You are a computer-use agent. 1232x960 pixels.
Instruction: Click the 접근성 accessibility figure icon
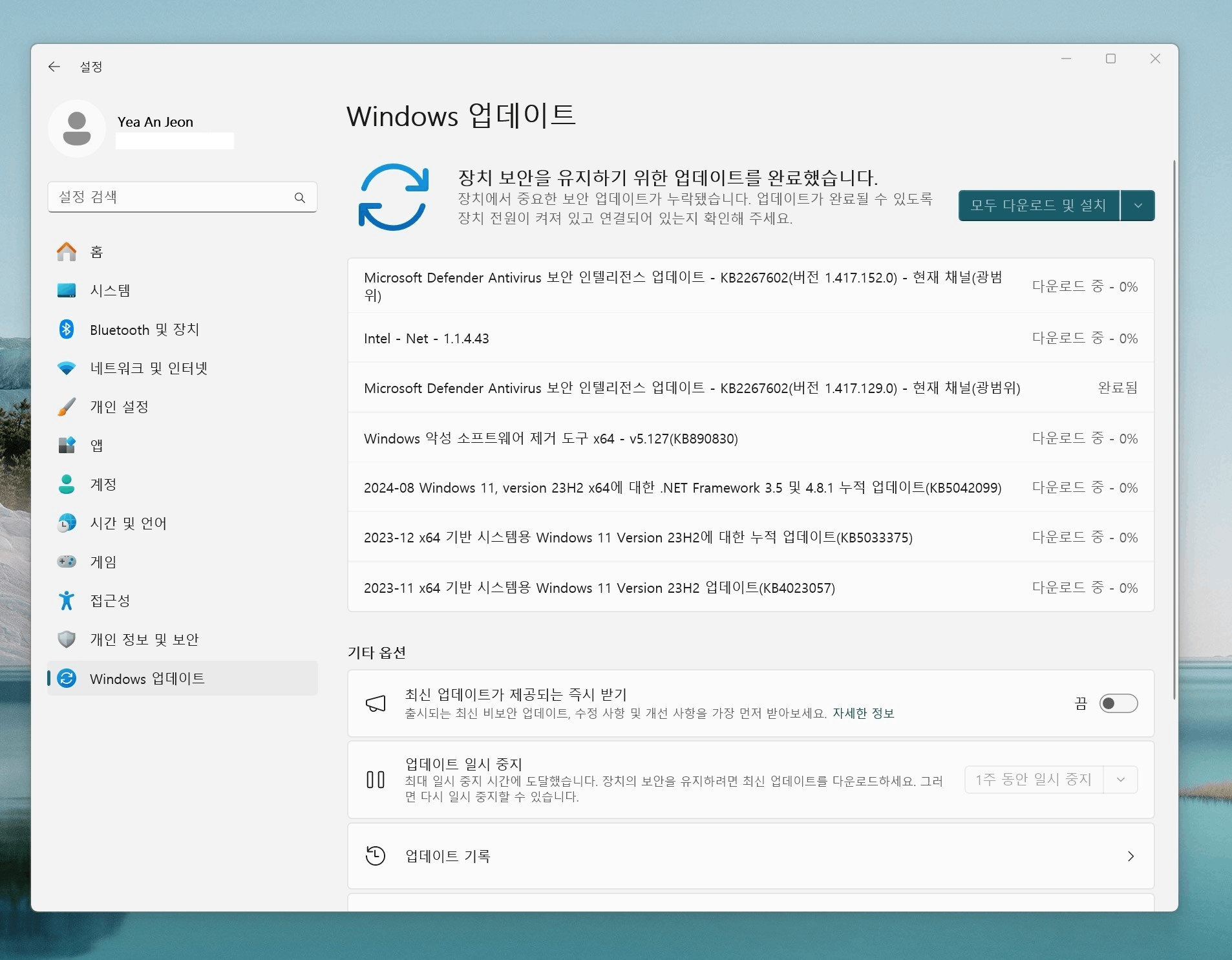pyautogui.click(x=67, y=601)
